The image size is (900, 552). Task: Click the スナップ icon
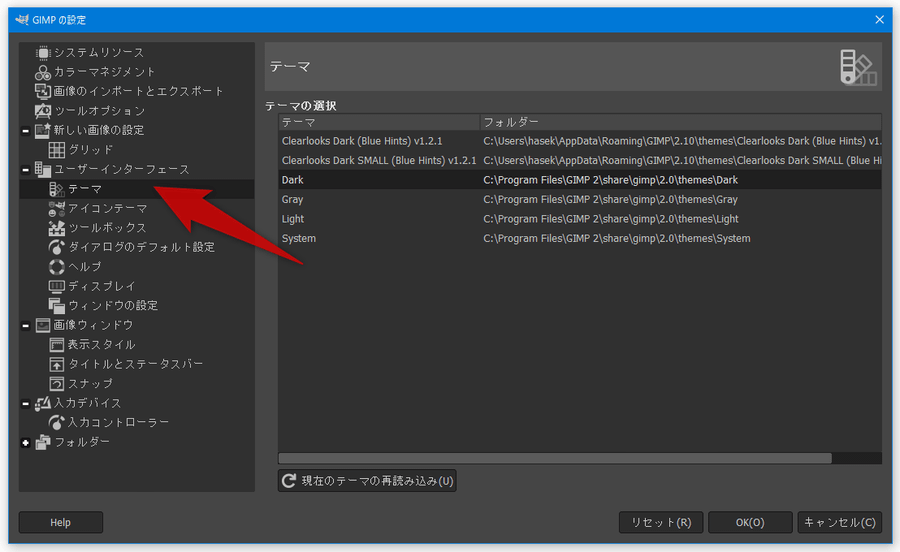pyautogui.click(x=57, y=384)
